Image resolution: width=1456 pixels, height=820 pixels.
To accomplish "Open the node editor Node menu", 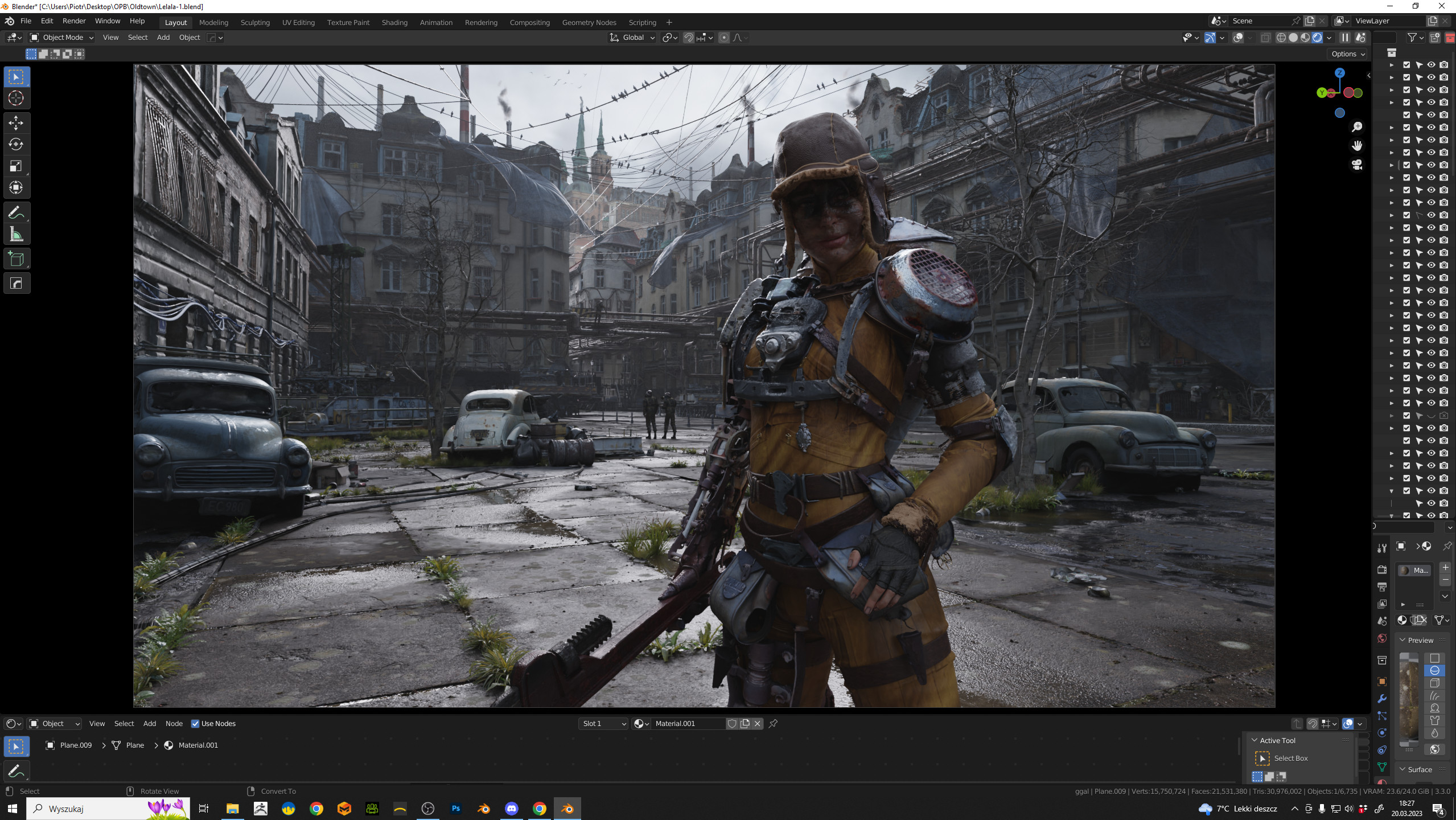I will coord(174,724).
